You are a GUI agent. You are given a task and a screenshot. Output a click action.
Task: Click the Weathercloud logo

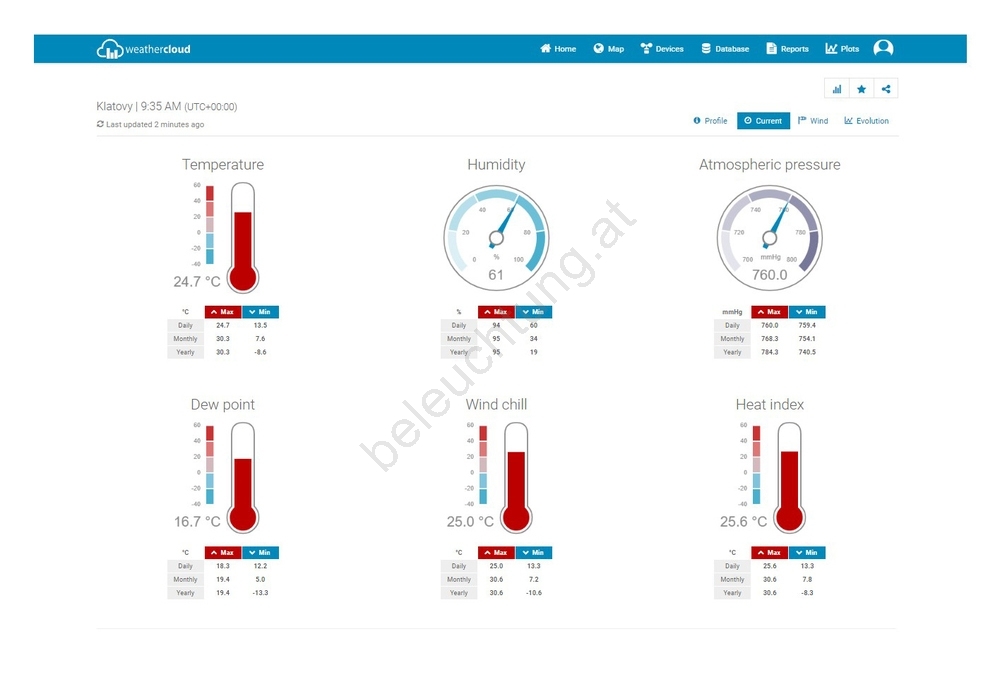pos(143,49)
